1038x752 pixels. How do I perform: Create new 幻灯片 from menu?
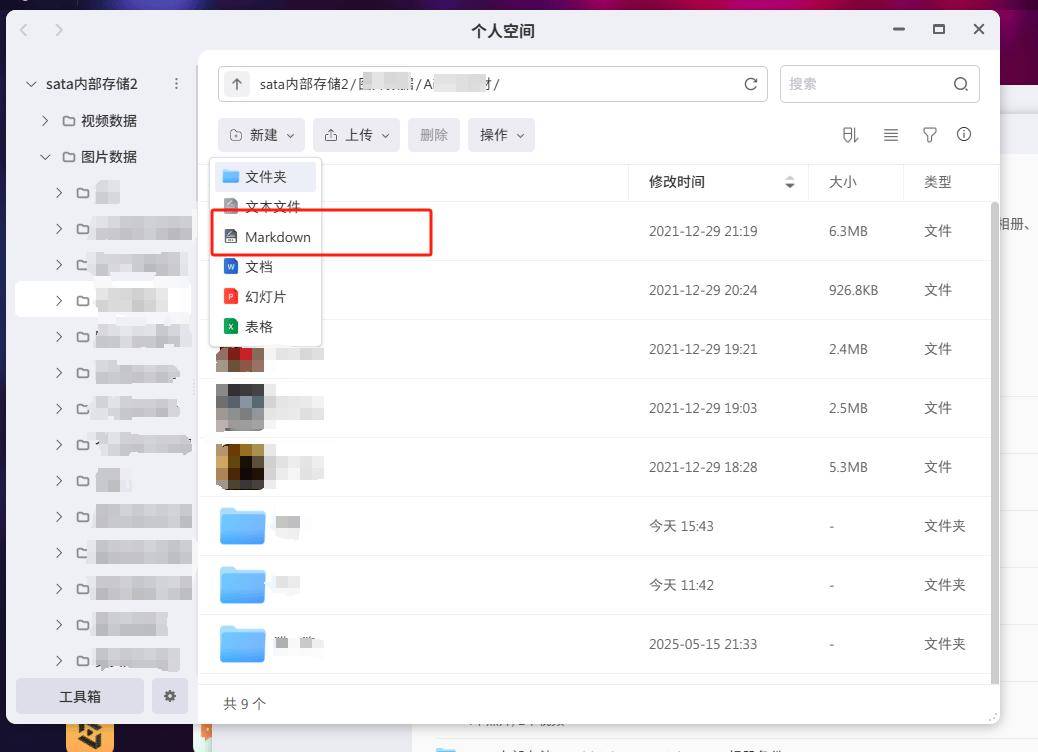pos(265,297)
